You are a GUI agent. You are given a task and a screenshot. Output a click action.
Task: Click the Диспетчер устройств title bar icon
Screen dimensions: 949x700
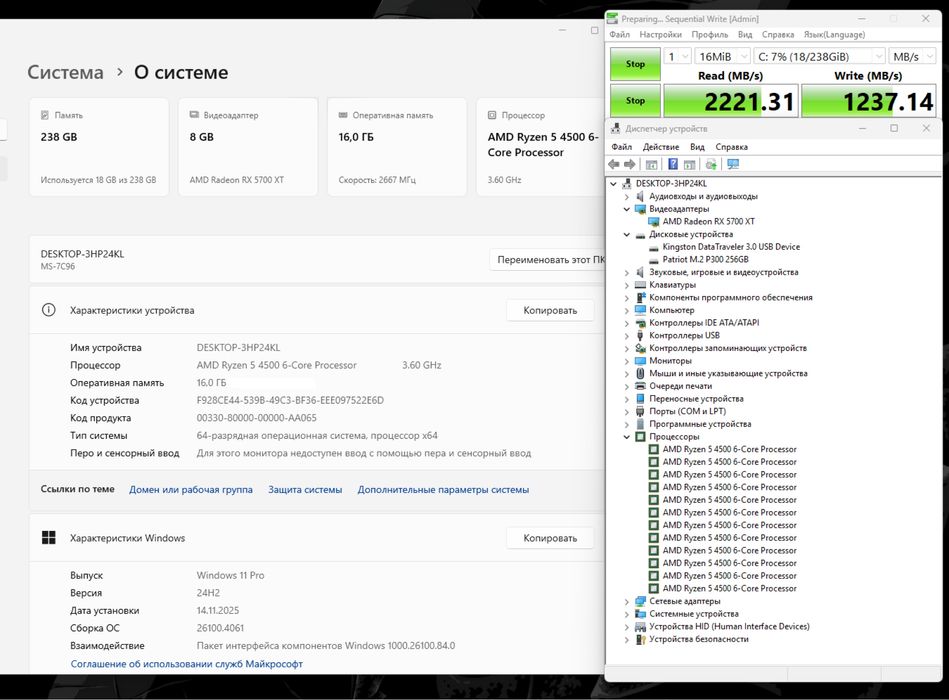pyautogui.click(x=615, y=128)
